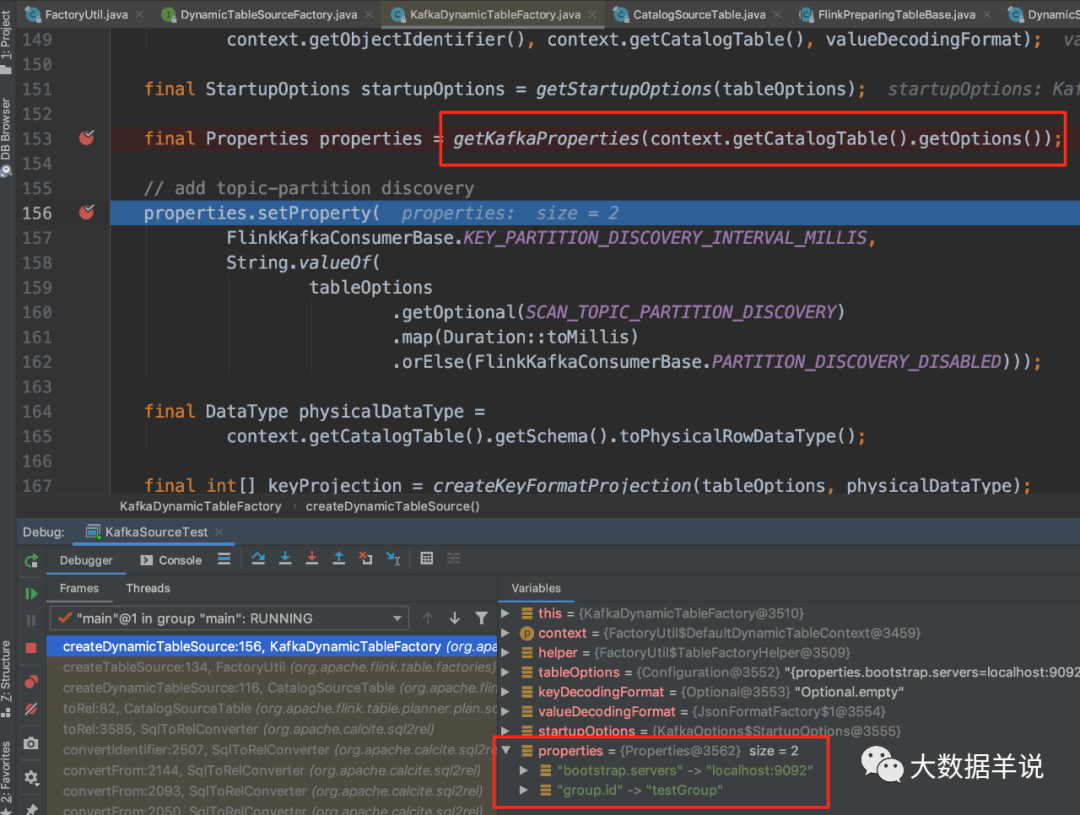The width and height of the screenshot is (1080, 815).
Task: Click KafkaDynamicTableFactory breadcrumb
Action: [x=200, y=506]
